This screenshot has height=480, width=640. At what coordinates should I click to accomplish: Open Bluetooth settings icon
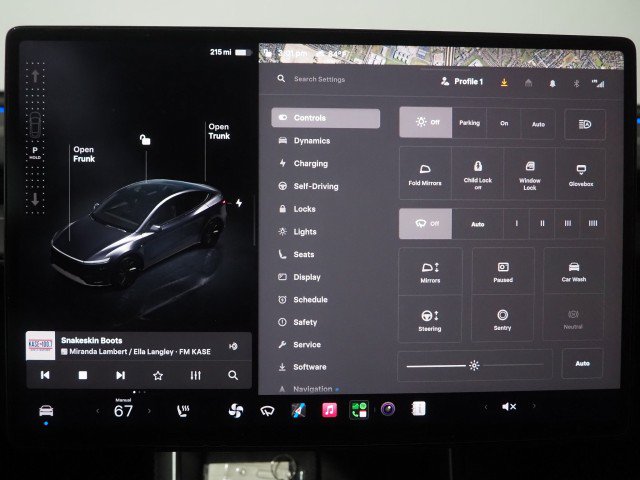pyautogui.click(x=576, y=84)
